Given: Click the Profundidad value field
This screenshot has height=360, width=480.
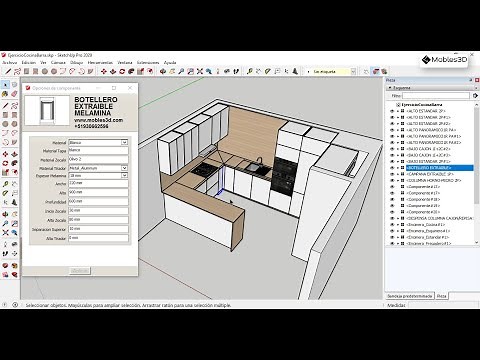Looking at the screenshot, I should (98, 202).
